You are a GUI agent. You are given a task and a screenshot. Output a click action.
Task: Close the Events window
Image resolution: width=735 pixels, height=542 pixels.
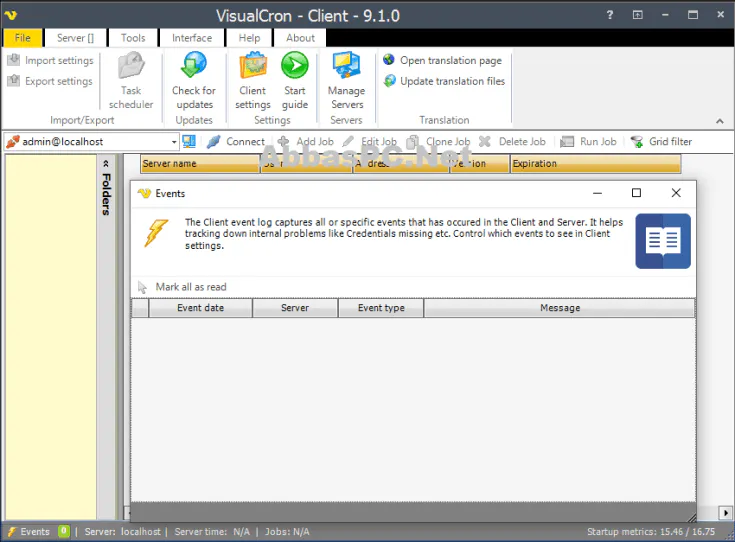[x=676, y=193]
